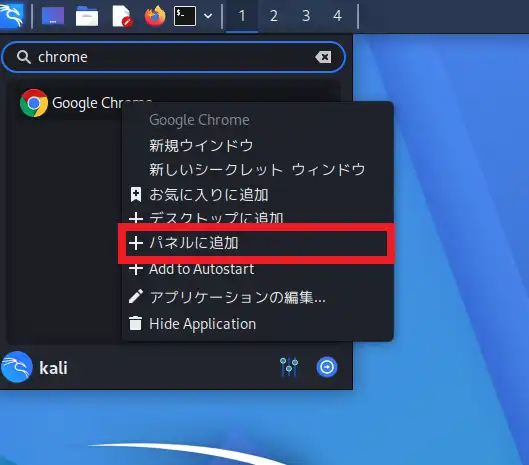The width and height of the screenshot is (529, 465).
Task: Switch to workspace 3
Action: [x=306, y=16]
